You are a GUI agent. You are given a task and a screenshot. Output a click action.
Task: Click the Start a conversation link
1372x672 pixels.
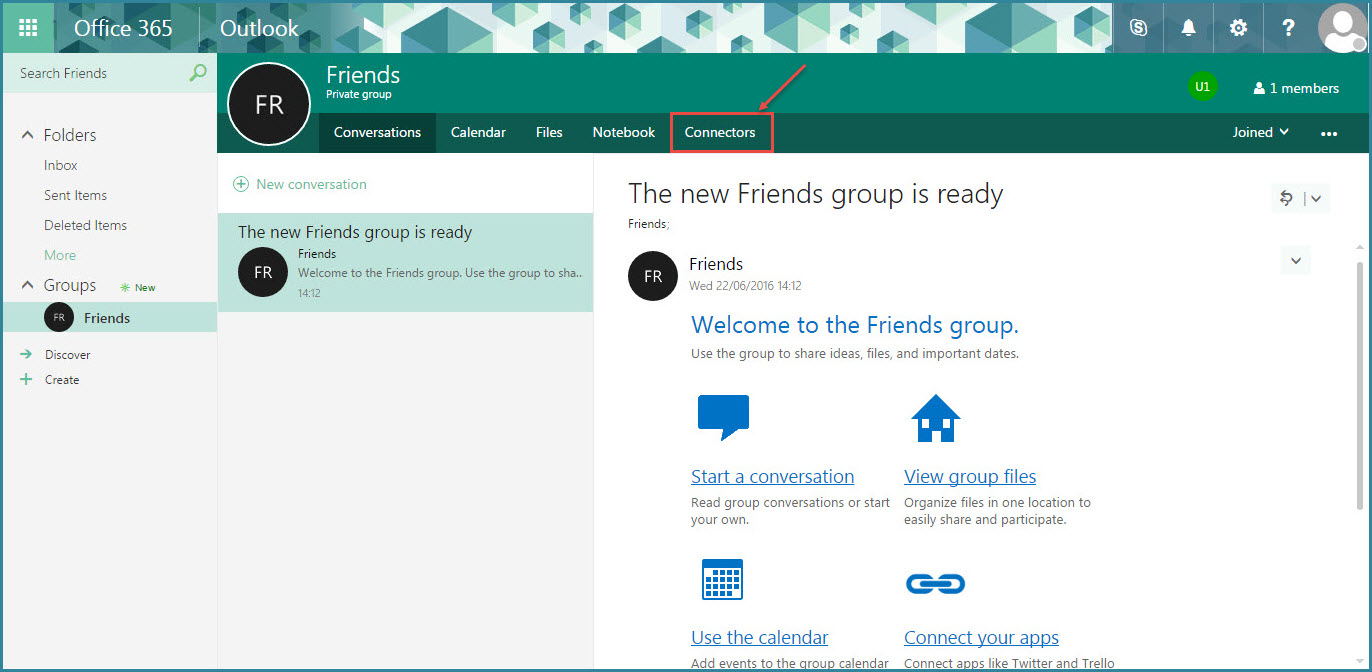tap(772, 477)
